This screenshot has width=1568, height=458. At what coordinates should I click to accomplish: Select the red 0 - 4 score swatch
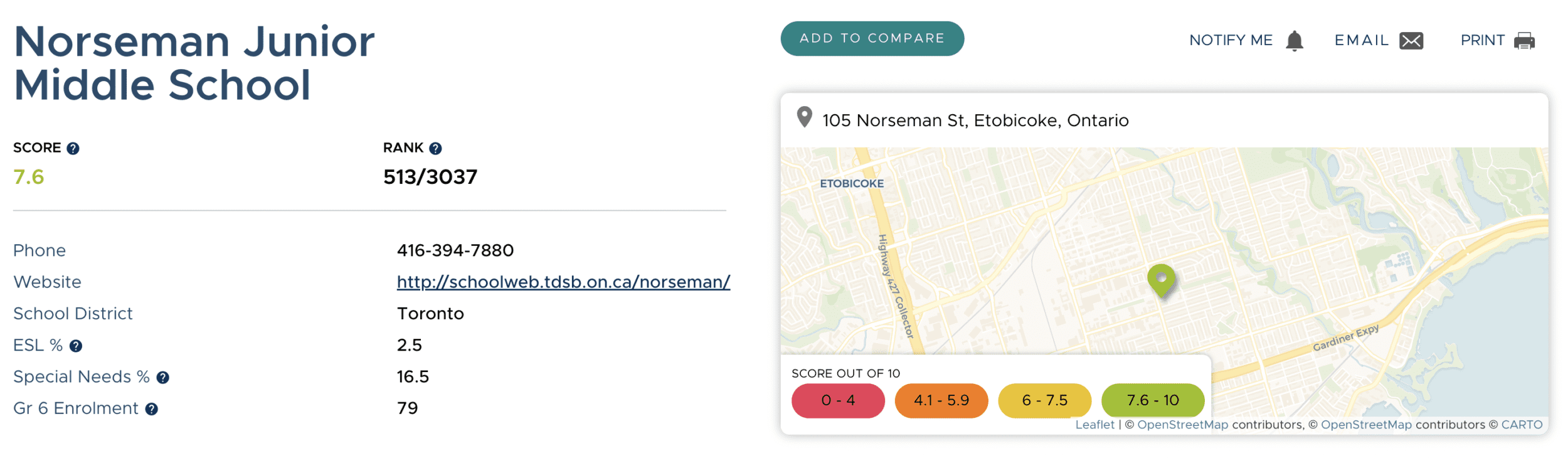[x=838, y=400]
